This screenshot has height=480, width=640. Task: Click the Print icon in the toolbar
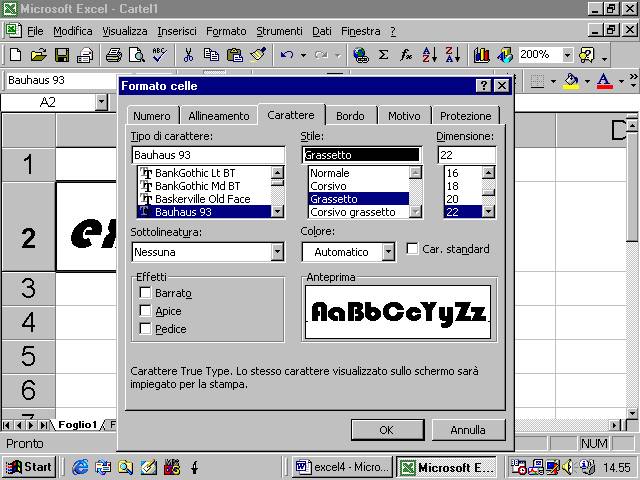tap(113, 55)
